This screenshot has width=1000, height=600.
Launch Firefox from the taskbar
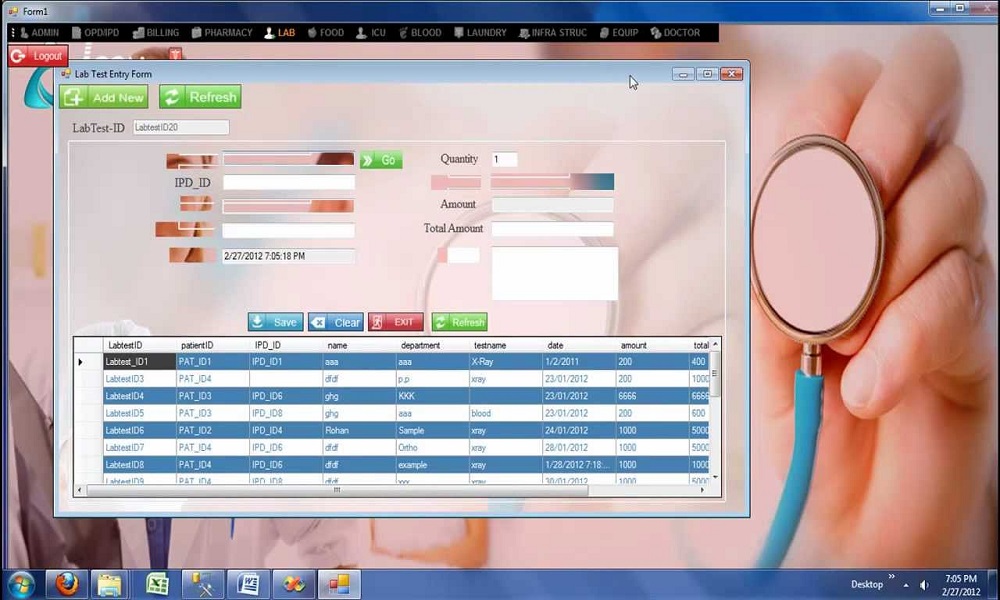point(66,584)
